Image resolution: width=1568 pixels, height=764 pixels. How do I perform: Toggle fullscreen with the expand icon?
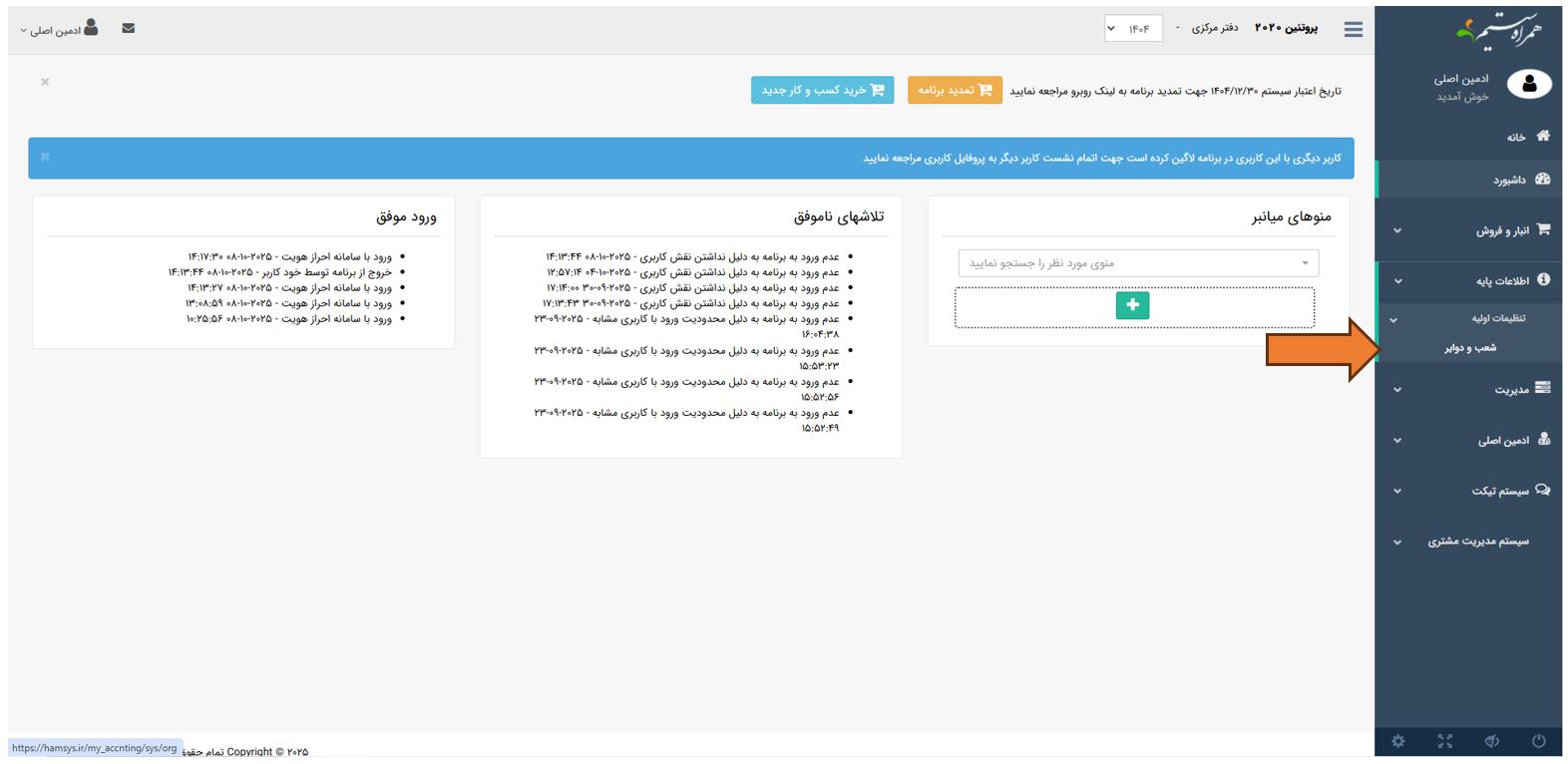[1444, 741]
